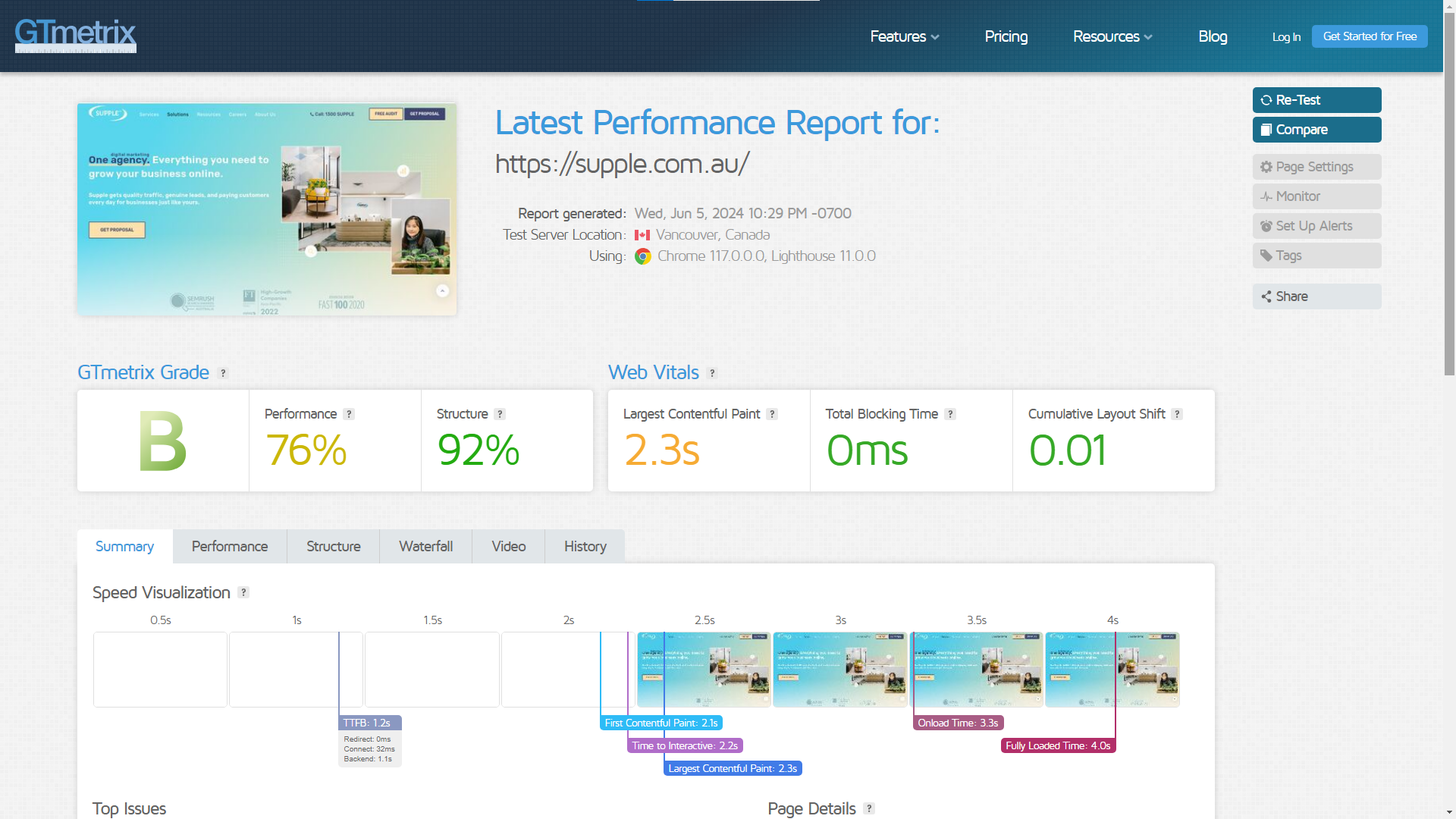Open the History tab
1456x819 pixels.
click(585, 547)
